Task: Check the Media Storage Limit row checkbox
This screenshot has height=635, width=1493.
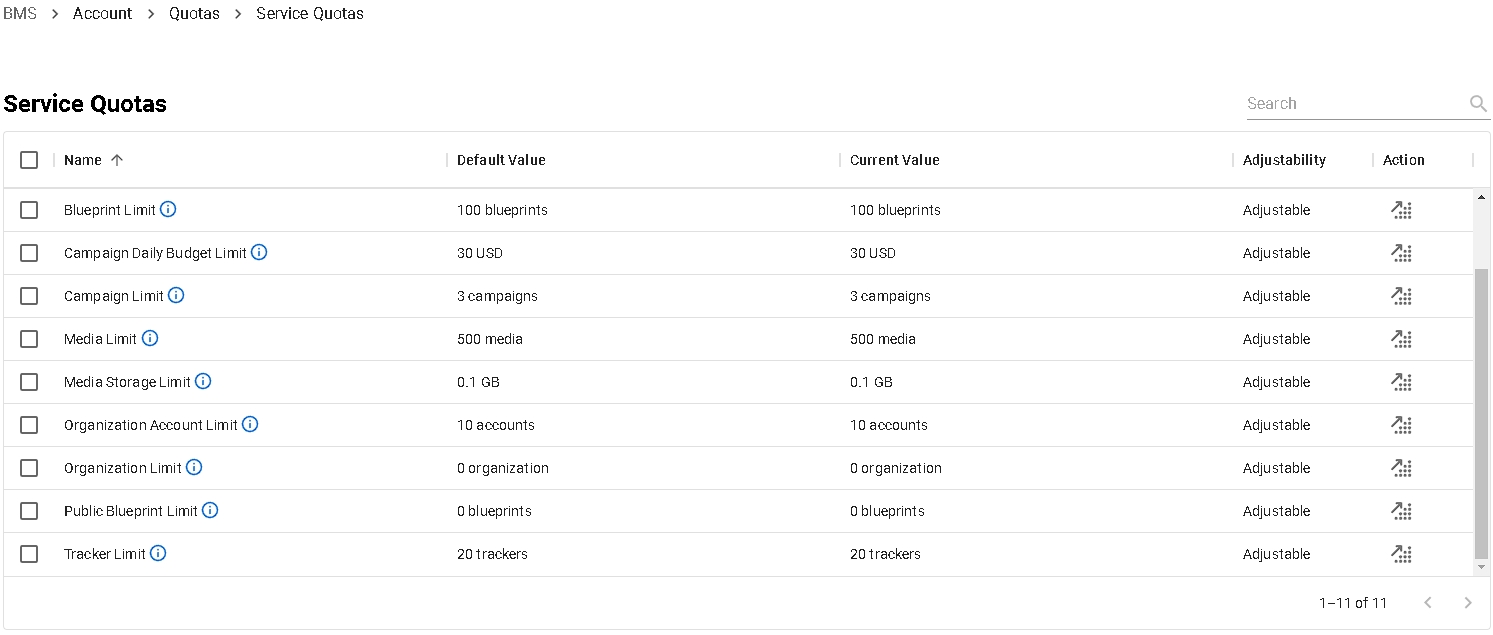Action: point(29,382)
